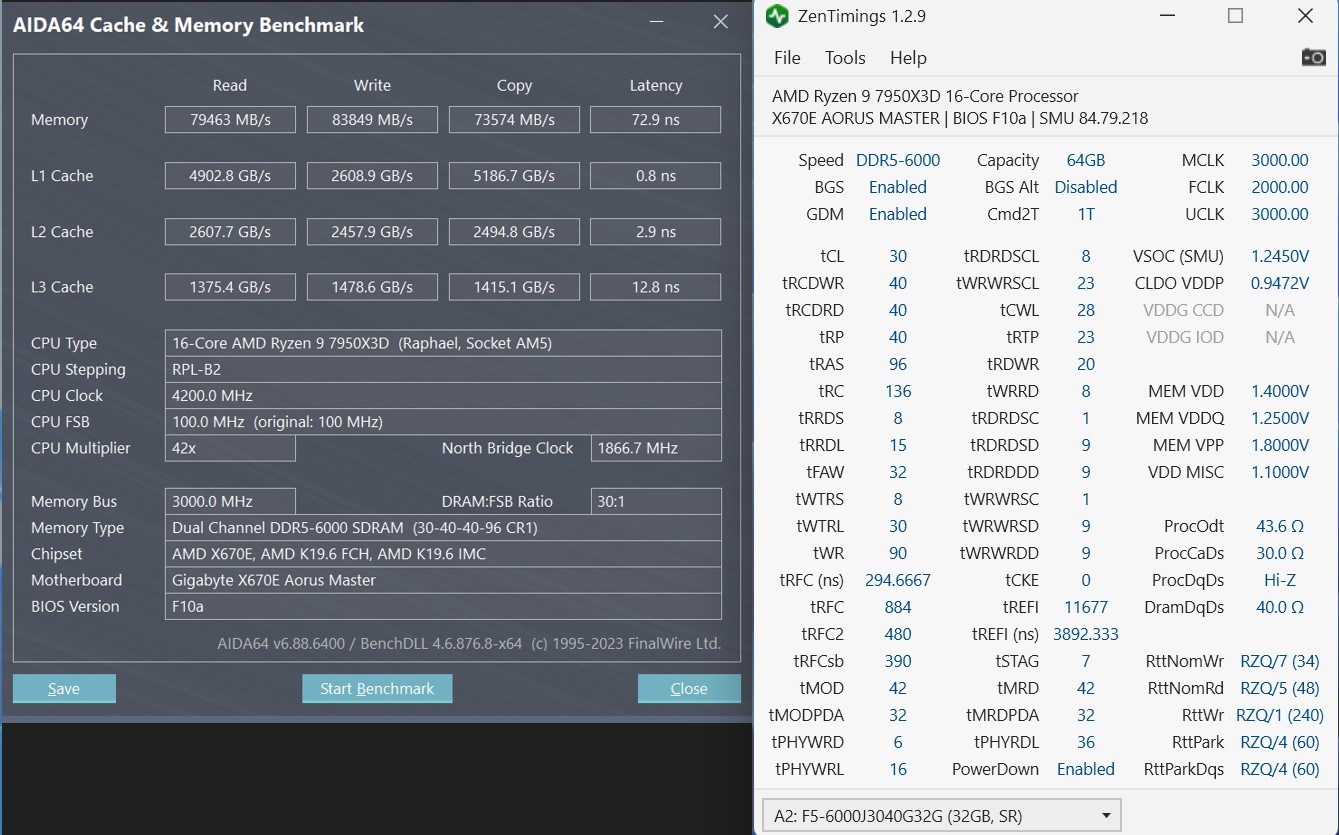The image size is (1339, 835).
Task: Click RttWr value RZQ/1 (240)
Action: [x=1280, y=715]
